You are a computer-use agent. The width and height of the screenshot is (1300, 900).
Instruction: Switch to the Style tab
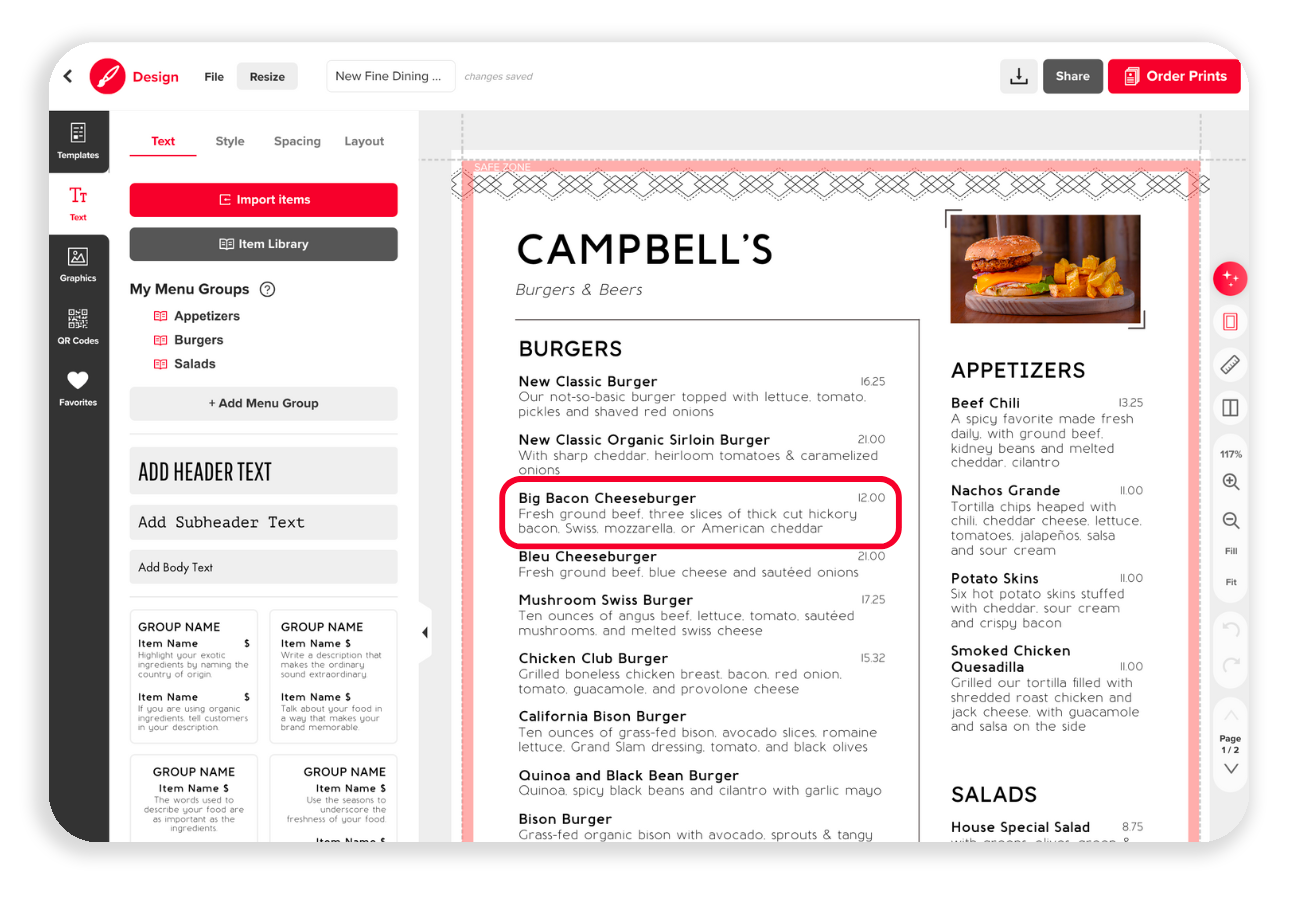(230, 141)
